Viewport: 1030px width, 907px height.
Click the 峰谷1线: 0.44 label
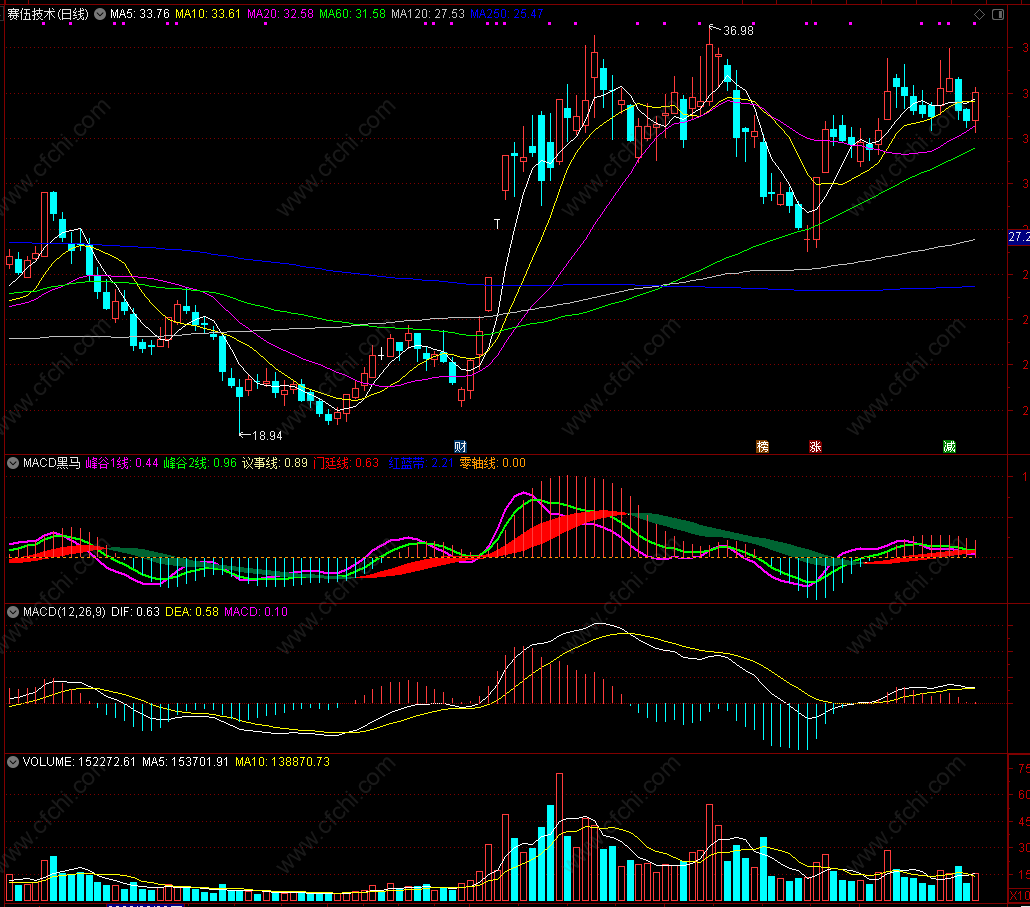[x=122, y=463]
